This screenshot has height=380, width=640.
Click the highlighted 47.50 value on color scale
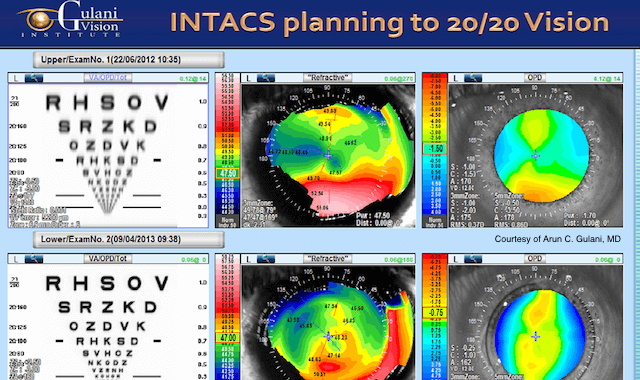coord(227,173)
